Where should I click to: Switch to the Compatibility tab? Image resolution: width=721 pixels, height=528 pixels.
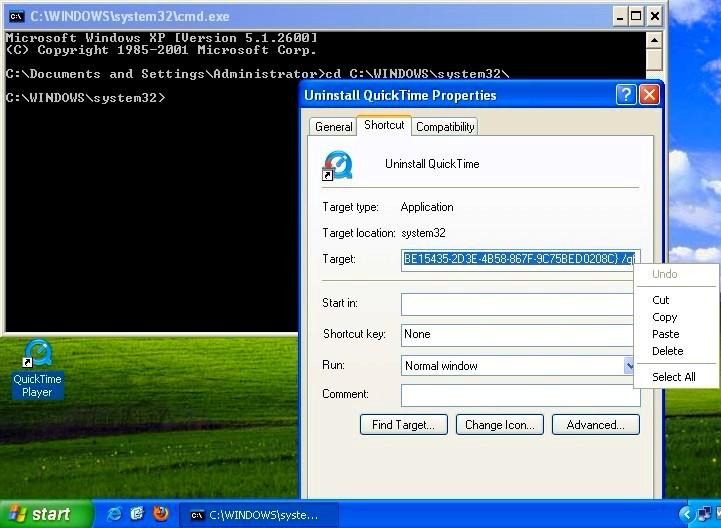pos(445,127)
